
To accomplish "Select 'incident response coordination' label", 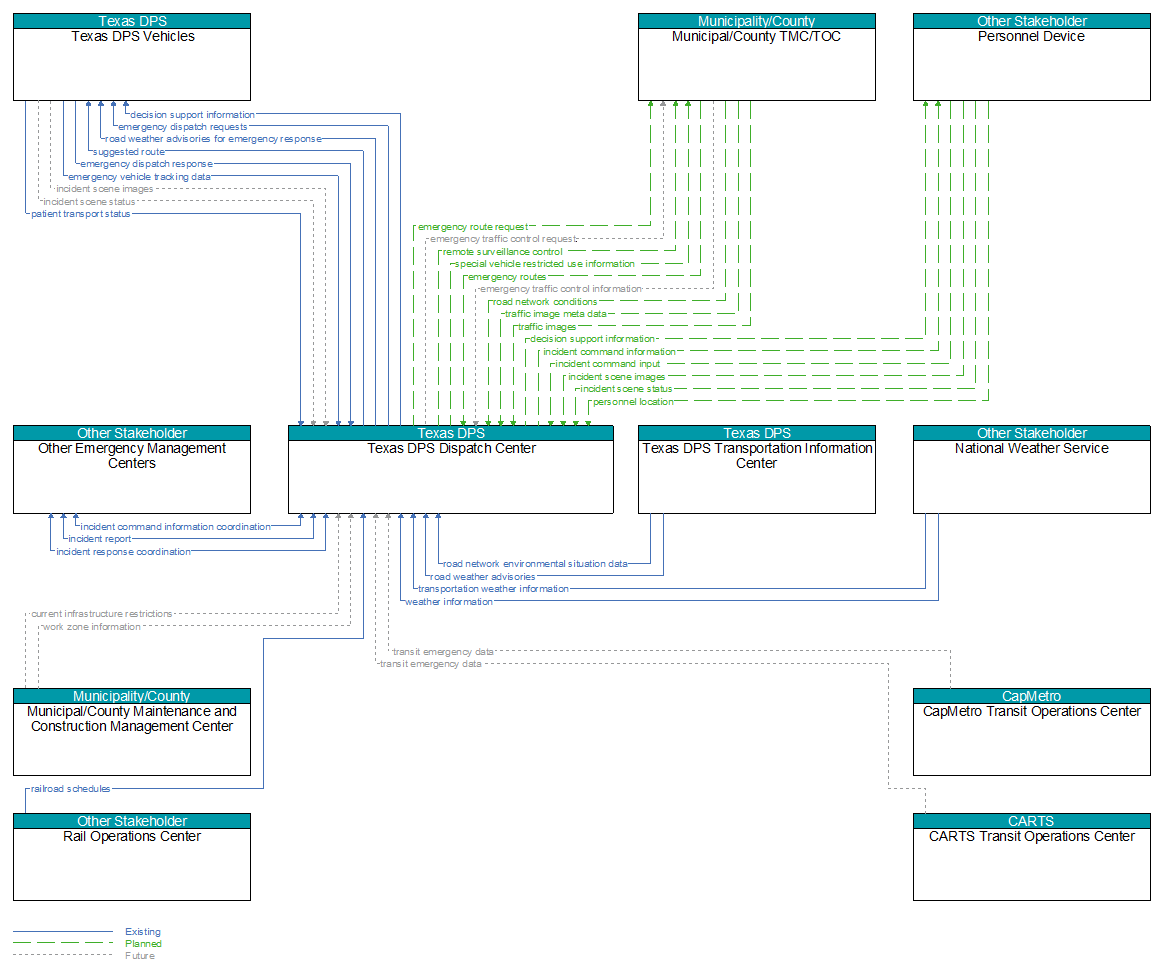I will 124,552.
